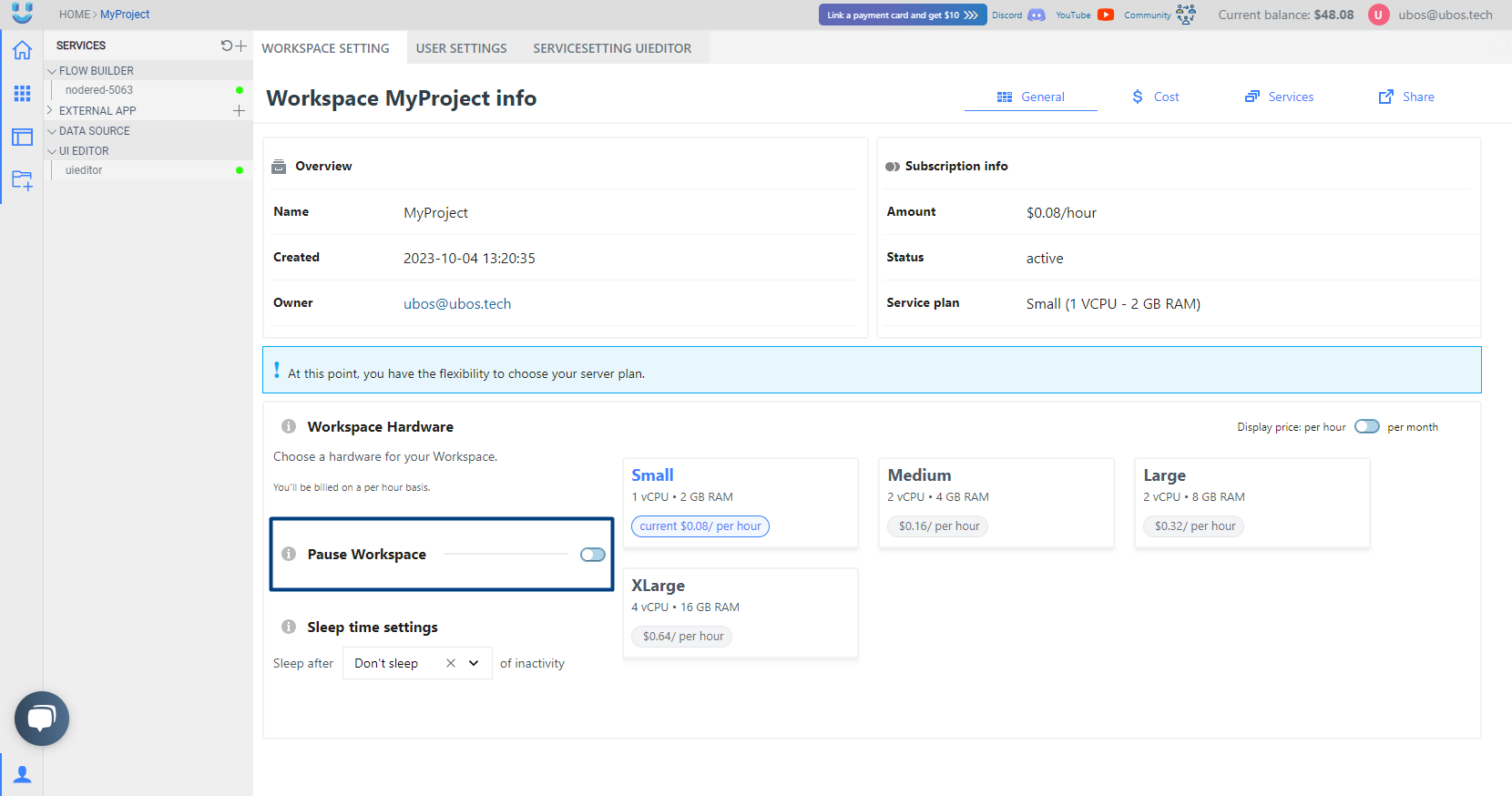Click 'Small (1 VCPU - 2 GB RAM)' value
Screen dimensions: 1512x796
point(1113,304)
